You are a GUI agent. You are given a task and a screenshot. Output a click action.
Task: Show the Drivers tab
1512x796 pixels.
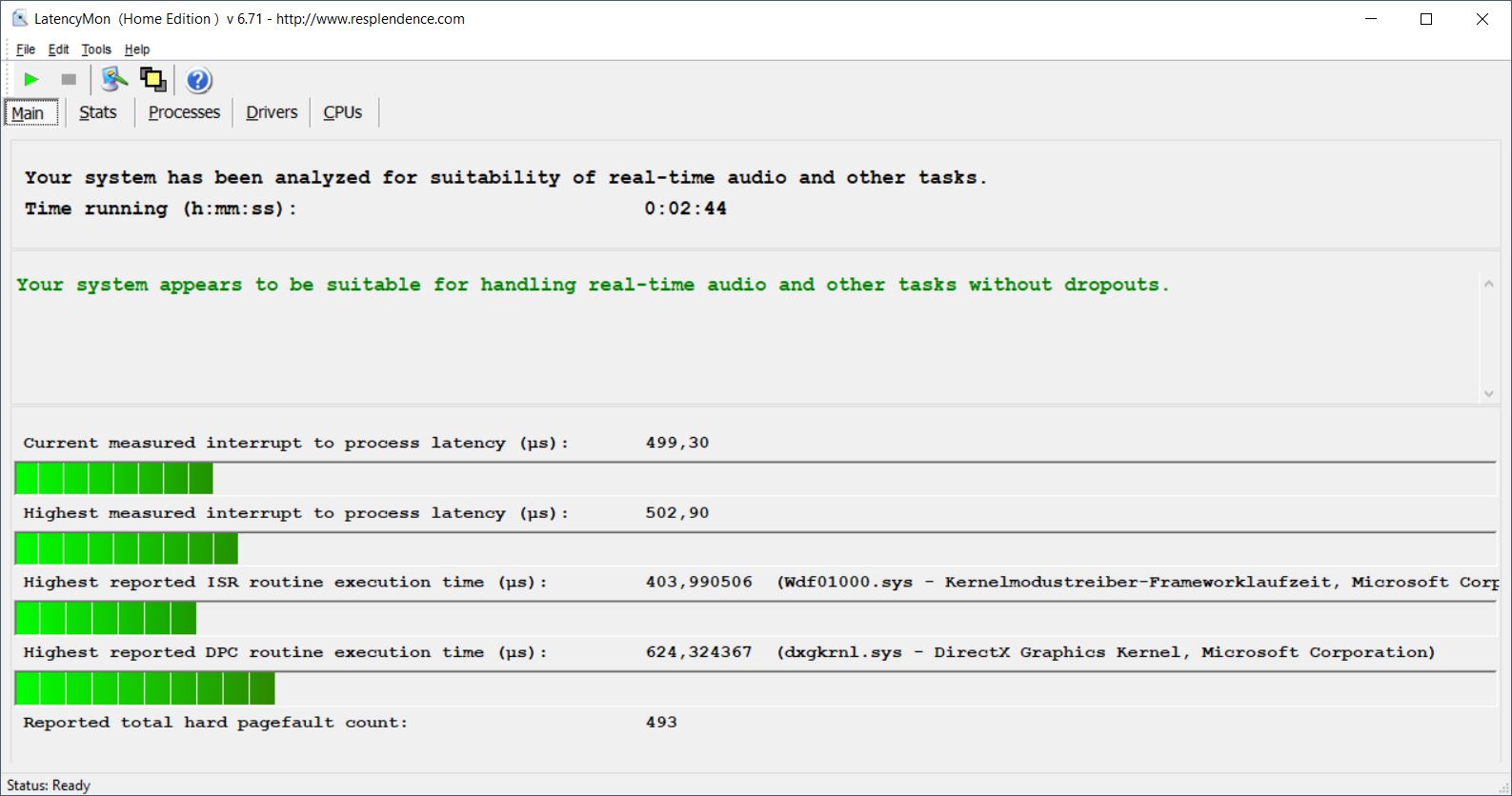click(272, 112)
